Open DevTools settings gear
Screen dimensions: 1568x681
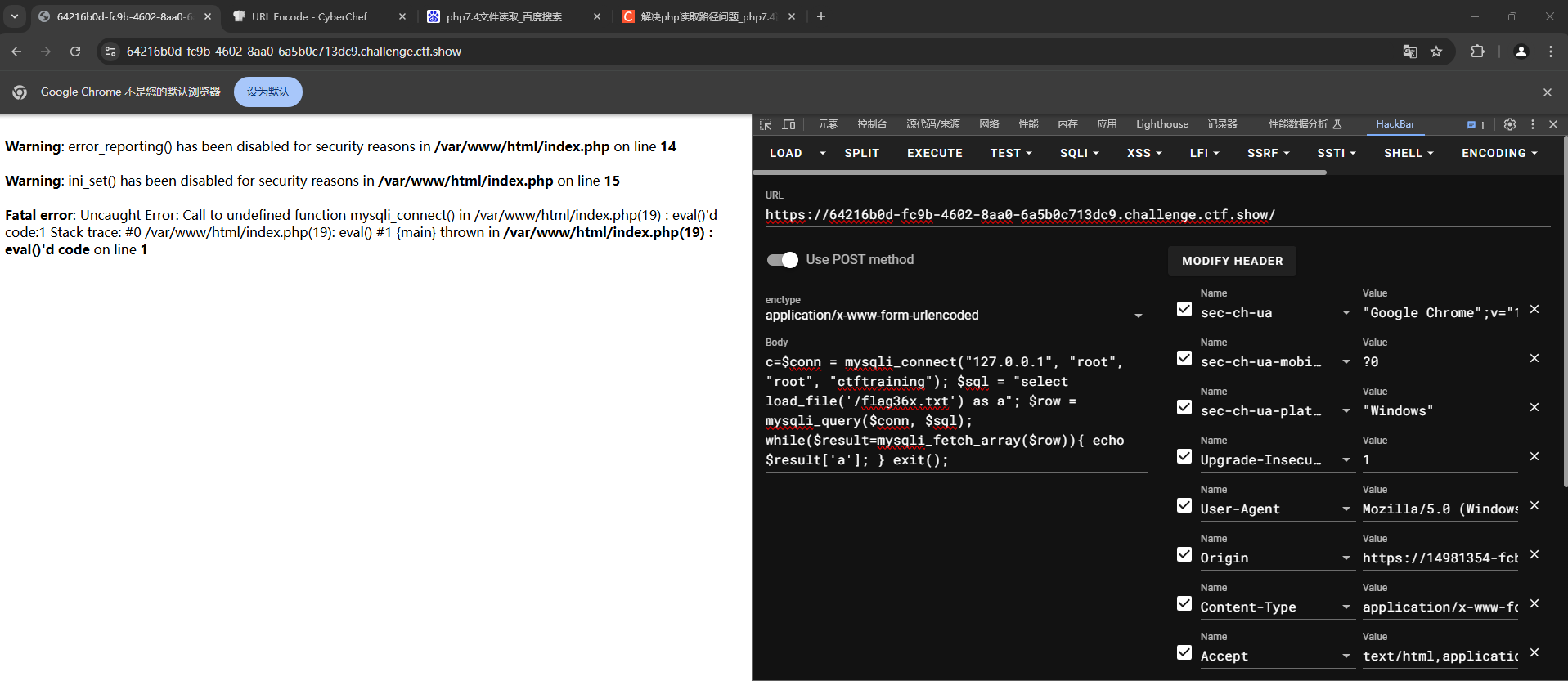[x=1510, y=124]
